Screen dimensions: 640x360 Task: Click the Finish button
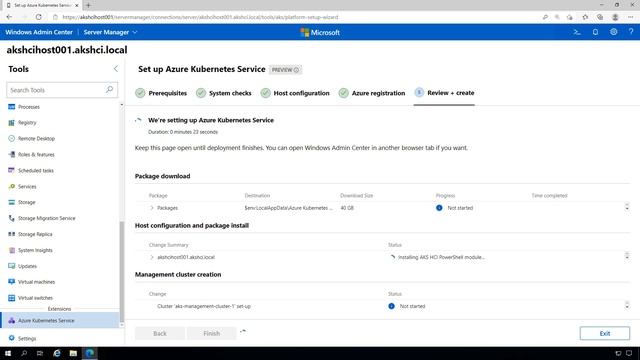(211, 333)
